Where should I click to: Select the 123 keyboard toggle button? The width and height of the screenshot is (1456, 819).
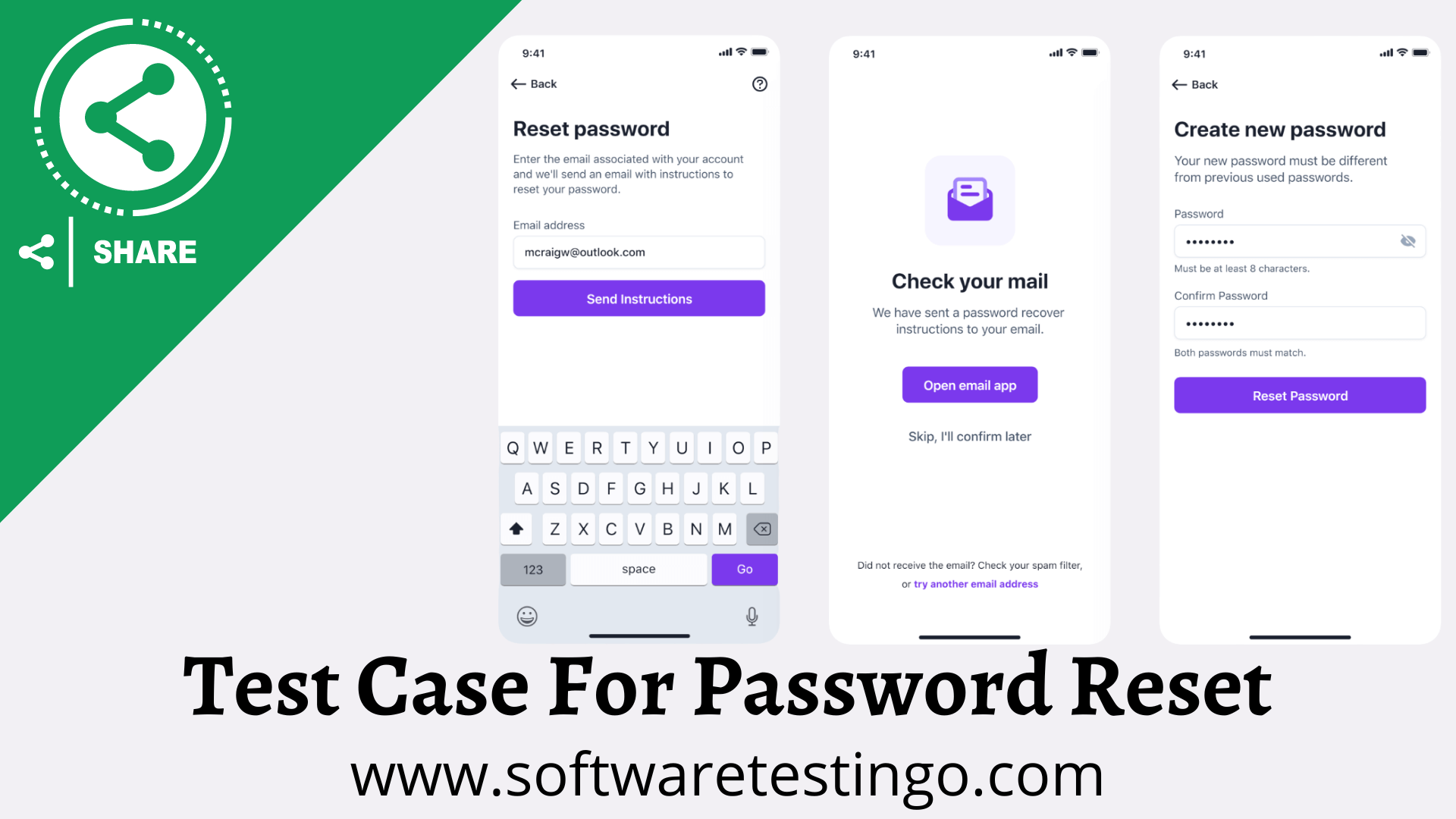(534, 568)
